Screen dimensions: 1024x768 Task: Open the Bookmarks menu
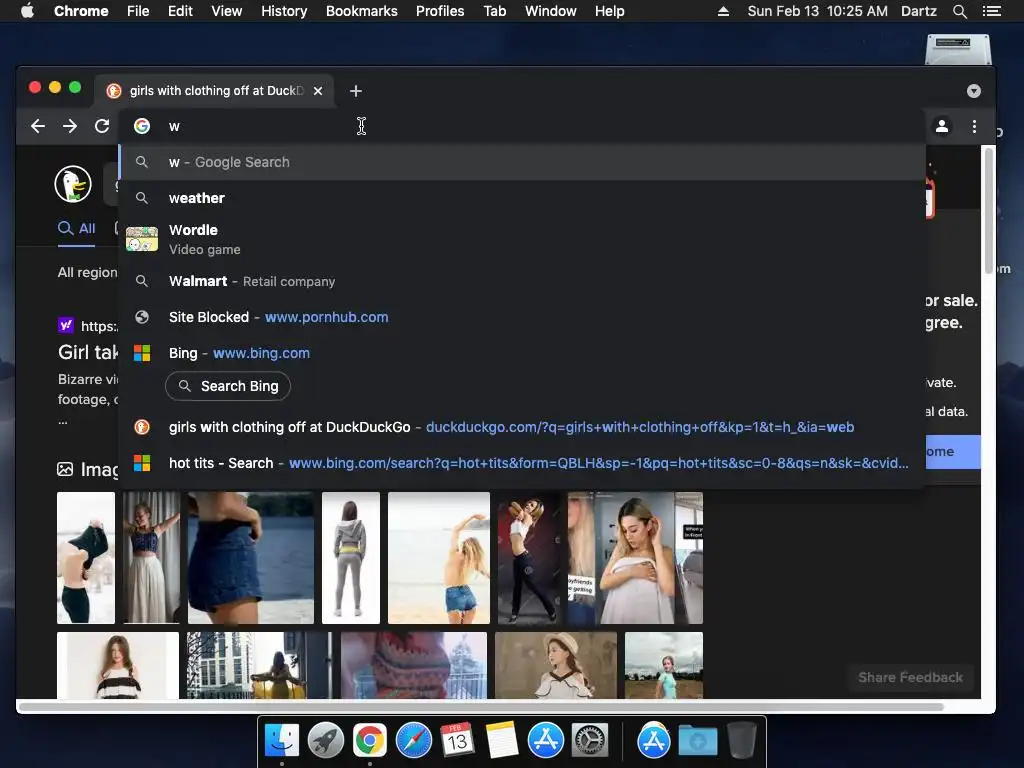click(362, 11)
